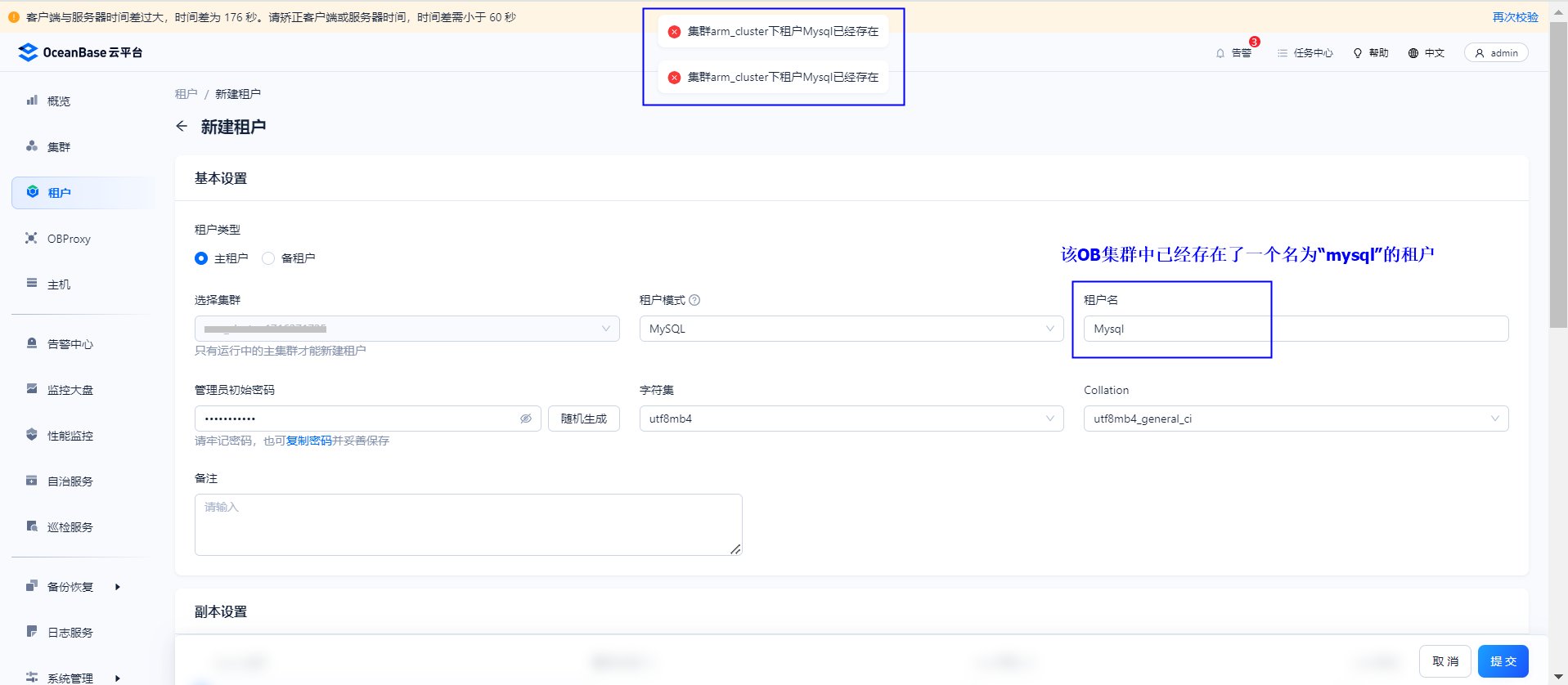Click the 再次校验 link
This screenshot has width=1568, height=685.
click(x=1516, y=17)
